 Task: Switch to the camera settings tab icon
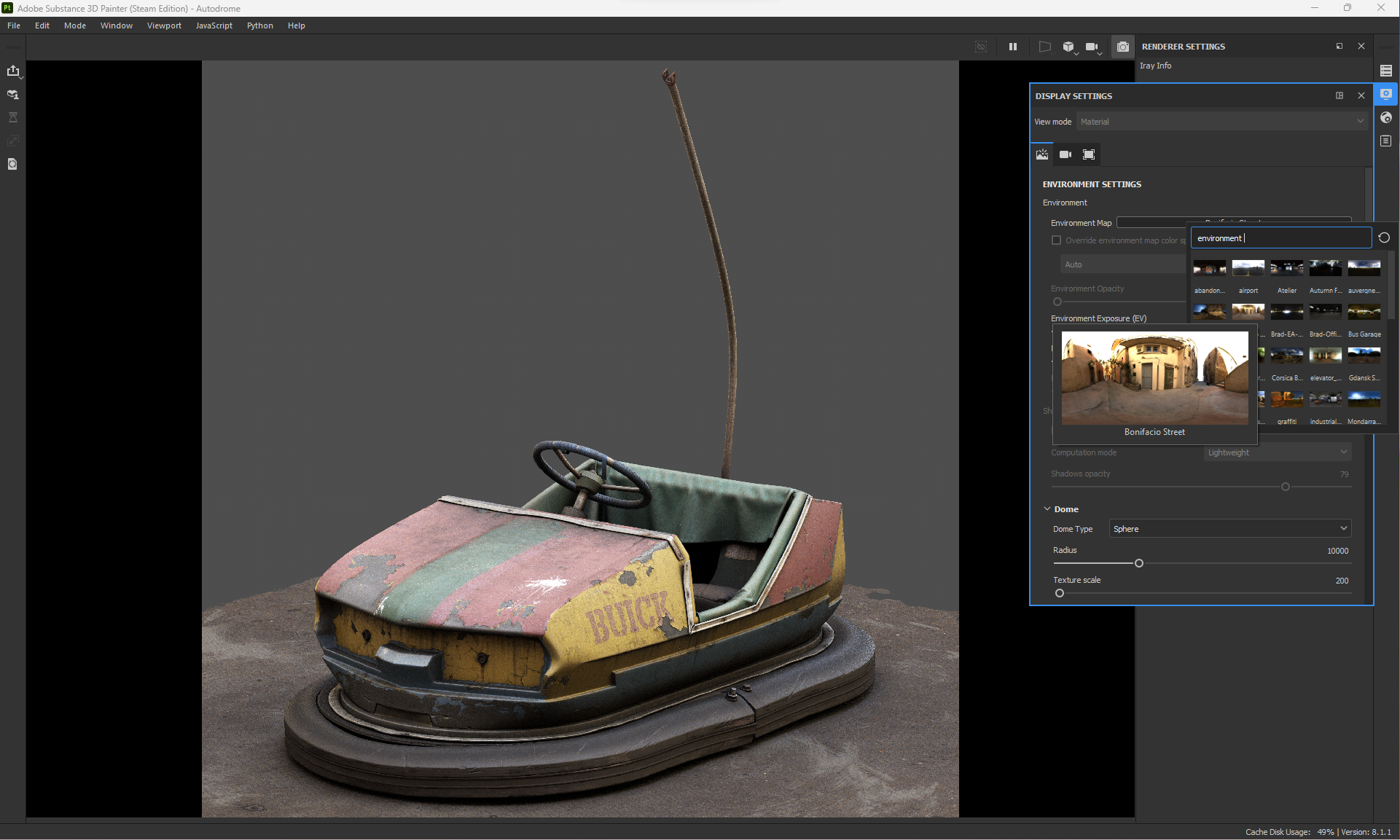pos(1065,154)
